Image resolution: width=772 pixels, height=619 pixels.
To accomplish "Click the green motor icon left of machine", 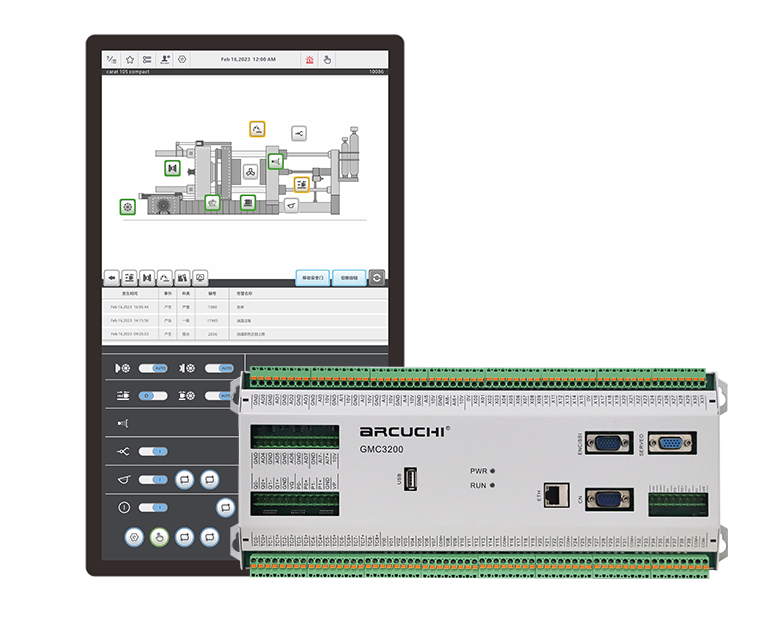I will coord(128,207).
